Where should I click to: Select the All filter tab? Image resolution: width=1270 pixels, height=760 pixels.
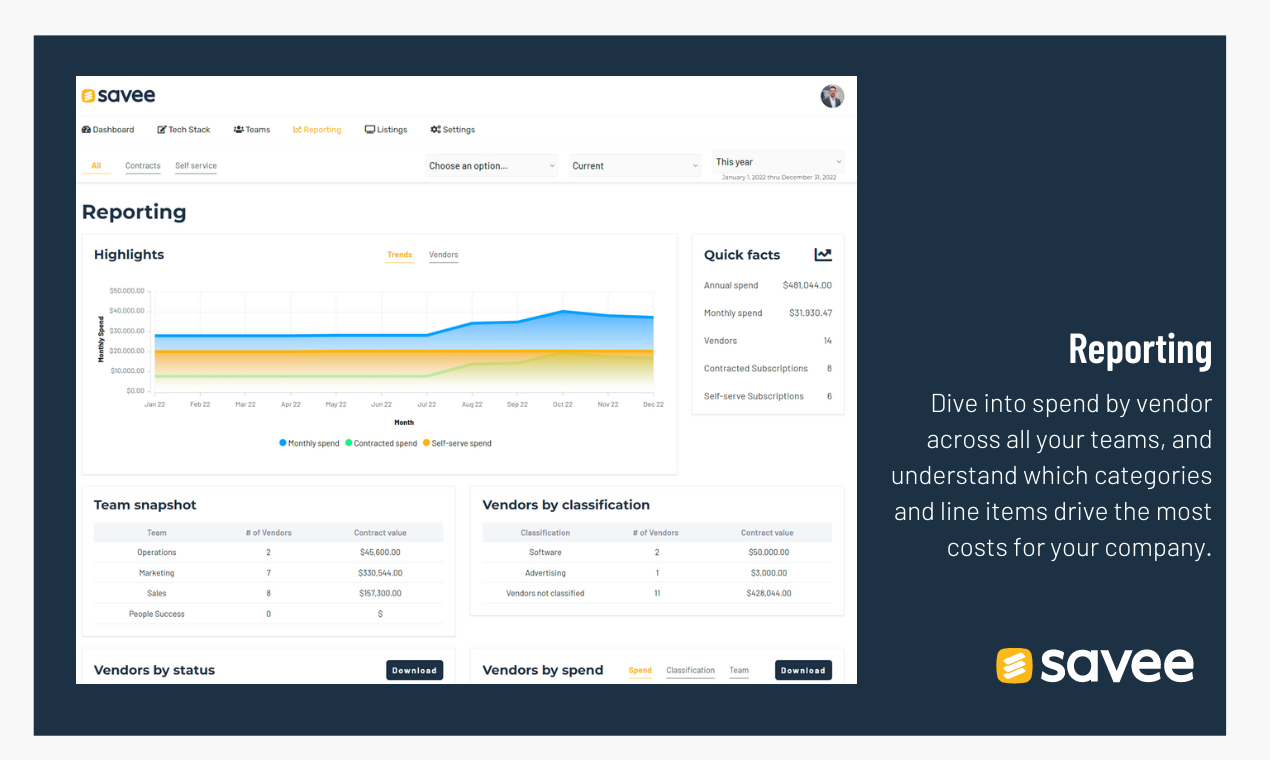[96, 166]
